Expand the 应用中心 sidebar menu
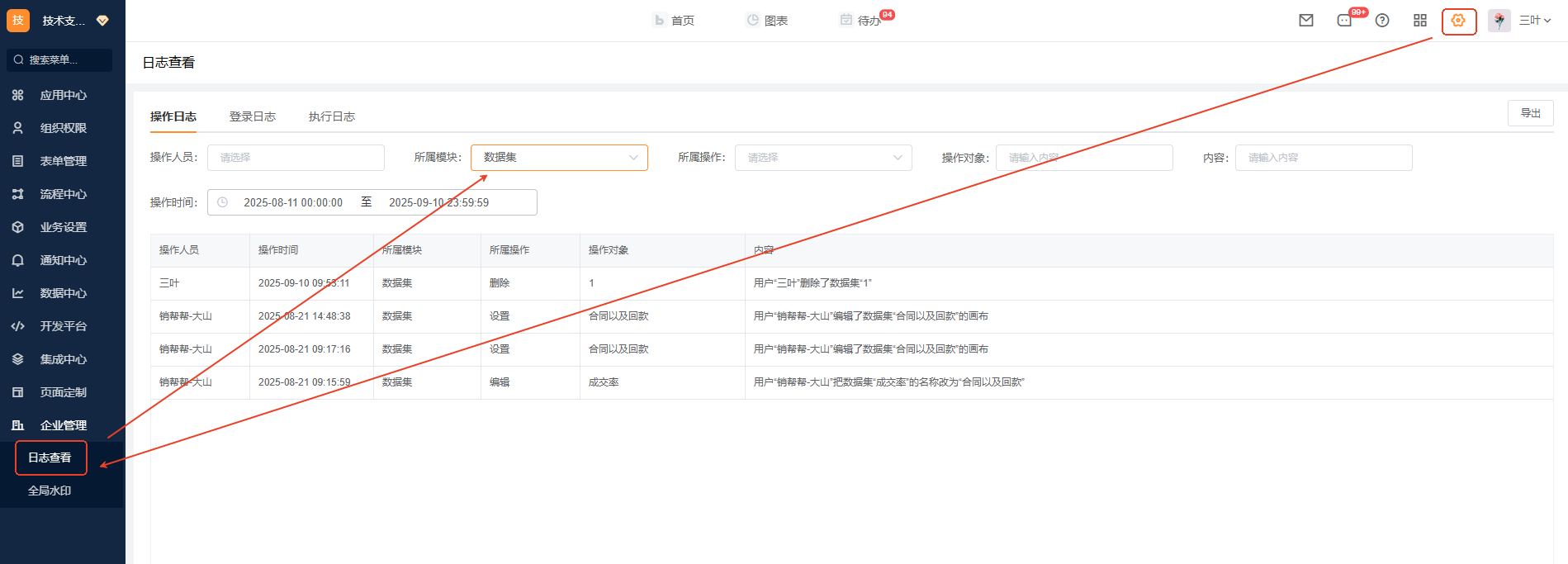 63,95
